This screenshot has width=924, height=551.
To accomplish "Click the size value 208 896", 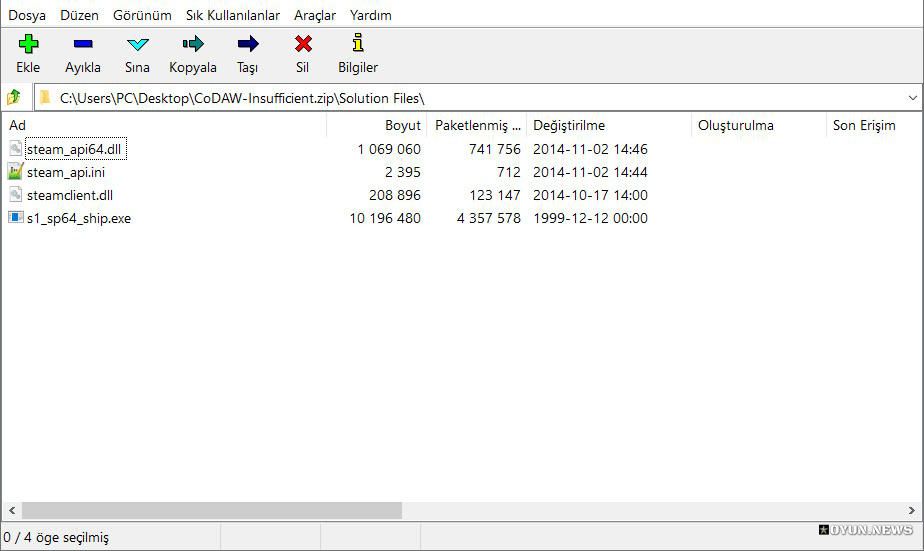I will pyautogui.click(x=395, y=195).
